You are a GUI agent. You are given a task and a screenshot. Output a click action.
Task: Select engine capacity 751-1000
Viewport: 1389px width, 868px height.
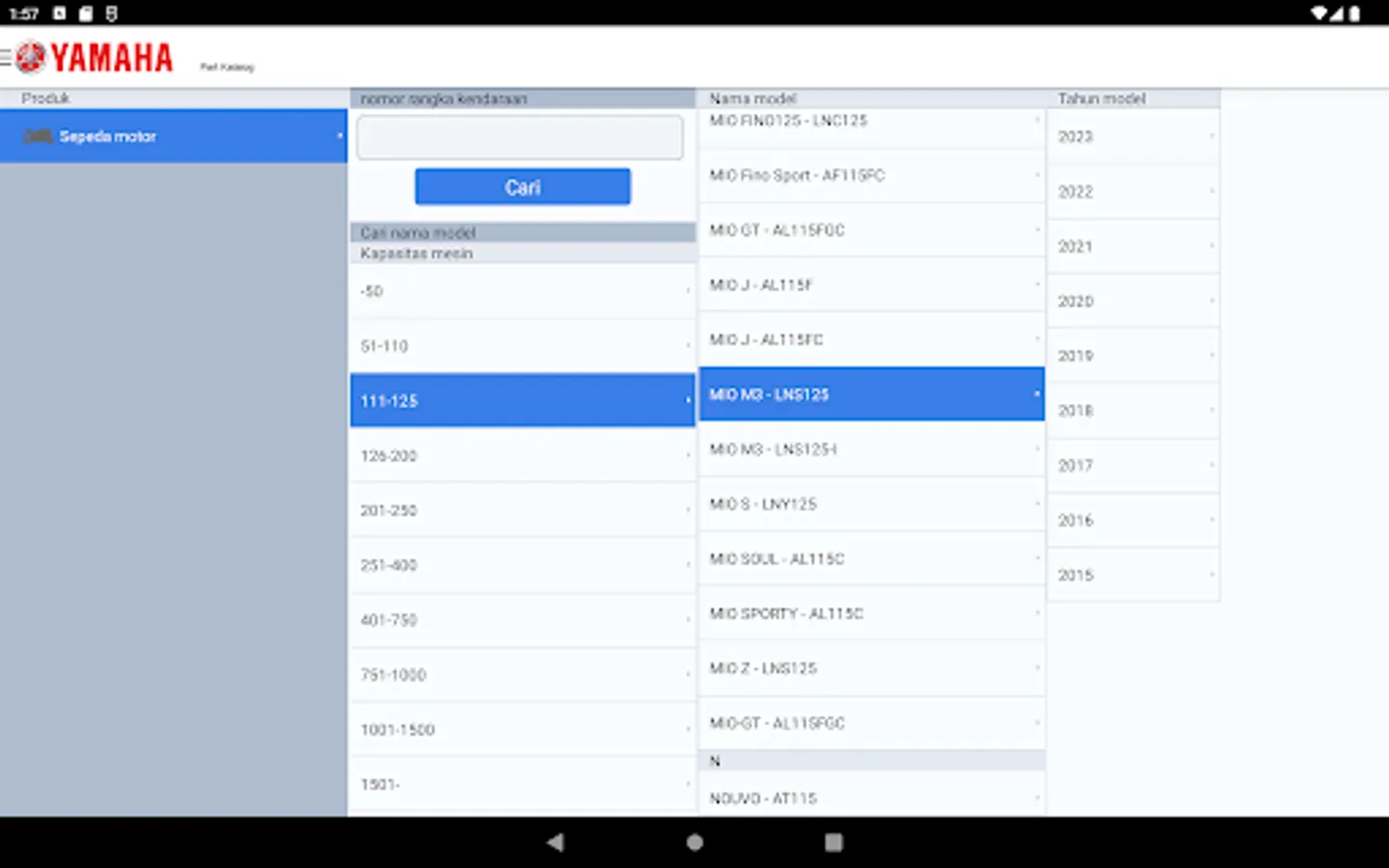[522, 675]
